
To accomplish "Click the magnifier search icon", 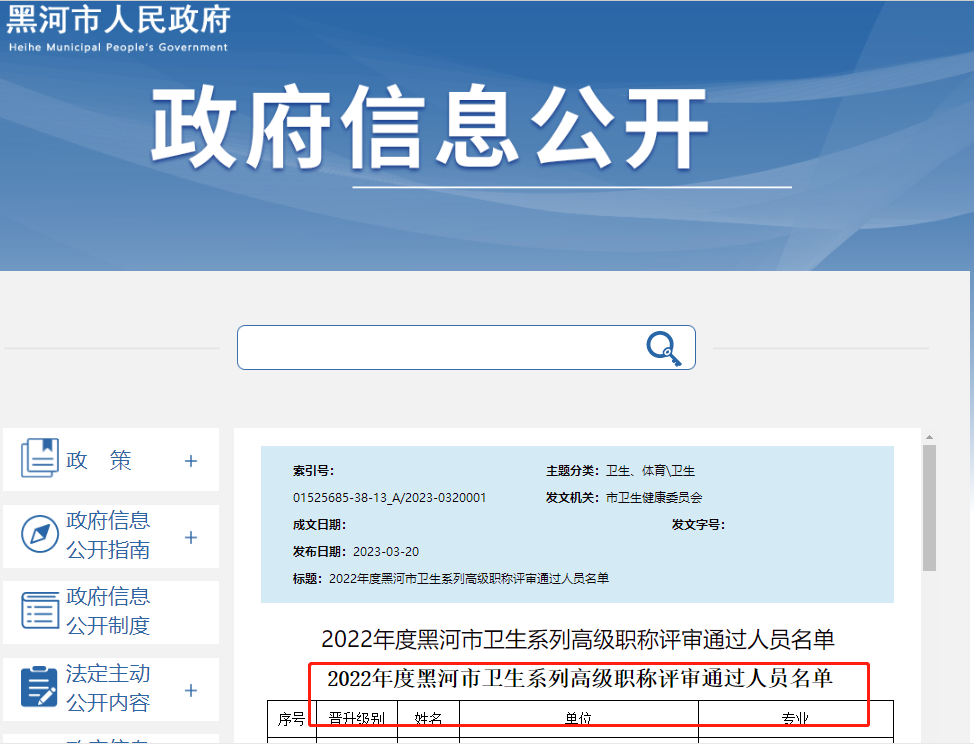I will click(x=663, y=348).
